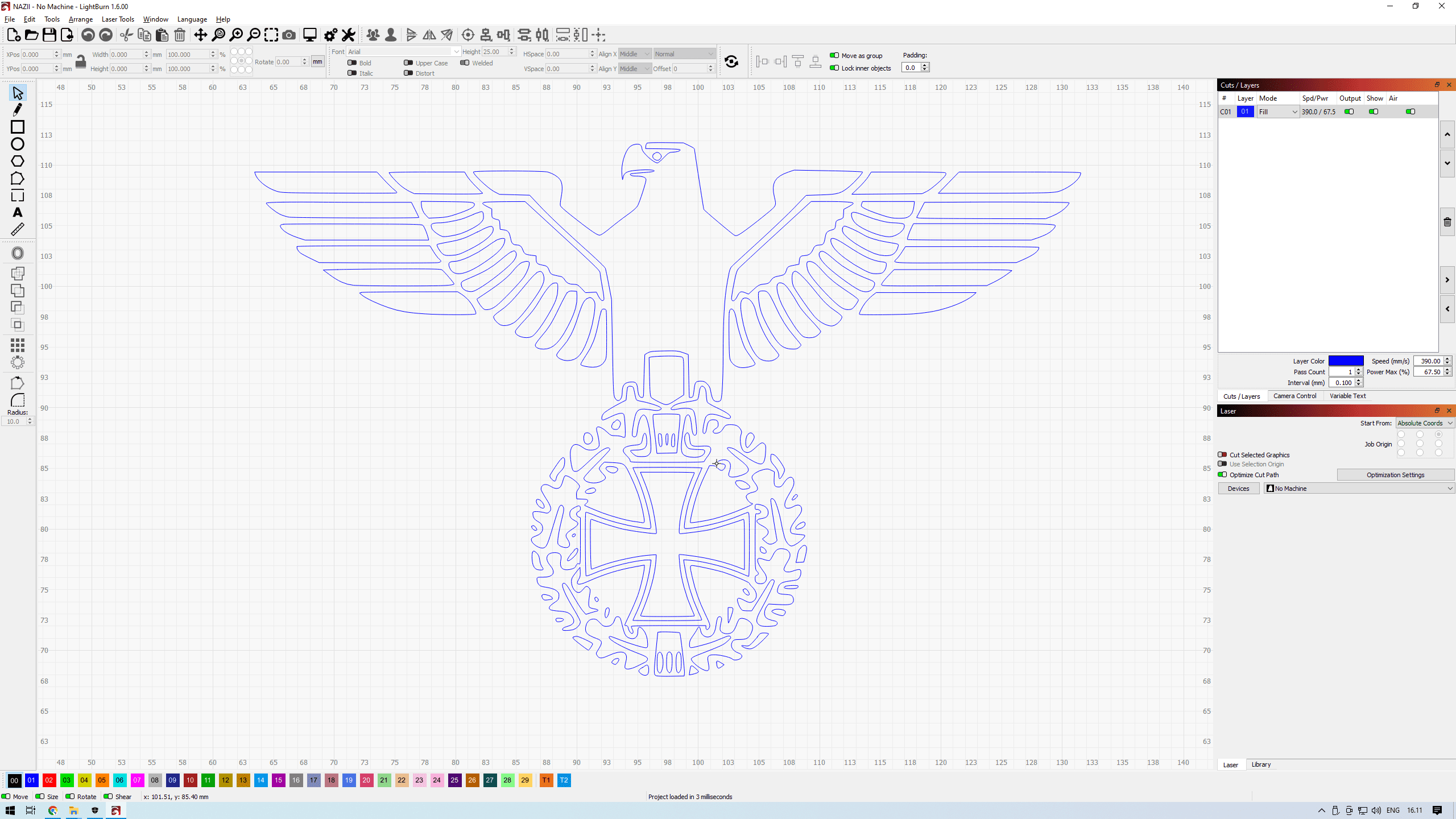Save the project with the floppy icon
1456x819 pixels.
point(49,35)
